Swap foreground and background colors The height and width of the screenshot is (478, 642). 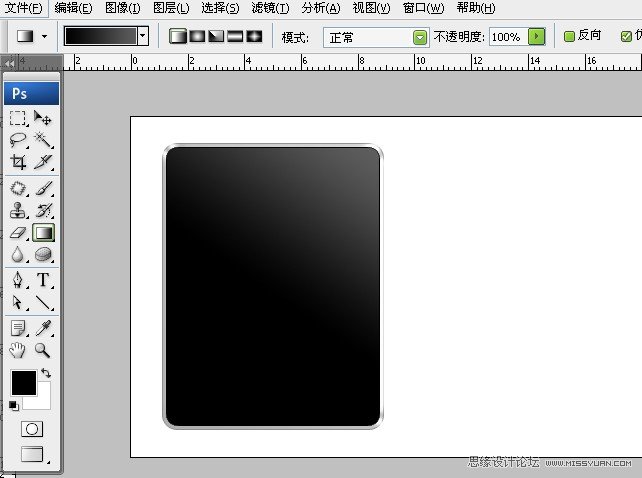coord(46,373)
